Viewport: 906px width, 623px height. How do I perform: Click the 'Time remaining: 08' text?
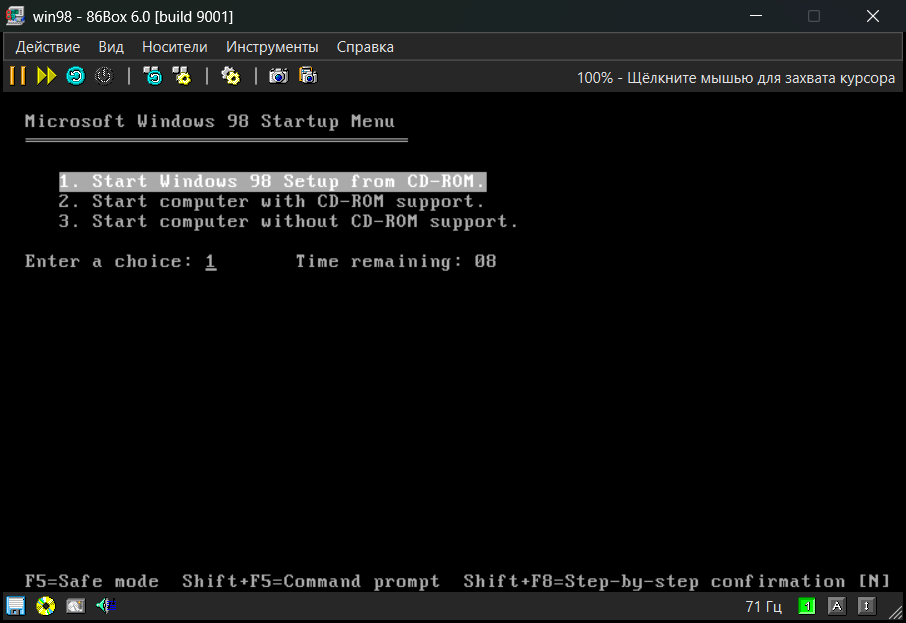(396, 262)
